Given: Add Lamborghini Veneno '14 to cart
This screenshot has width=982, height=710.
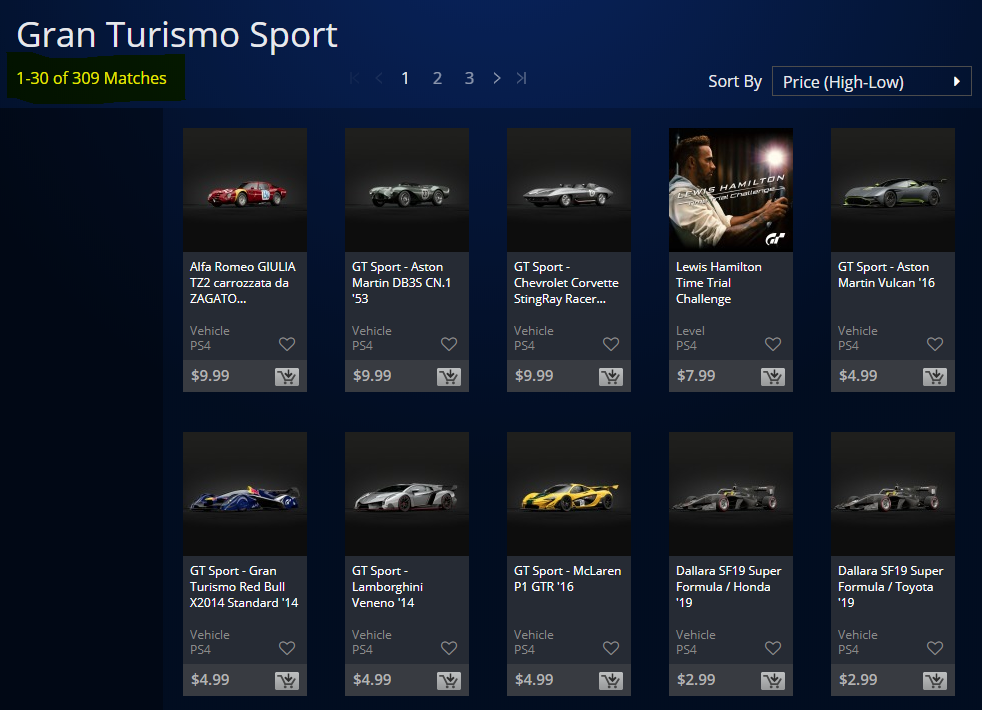Looking at the screenshot, I should click(448, 681).
